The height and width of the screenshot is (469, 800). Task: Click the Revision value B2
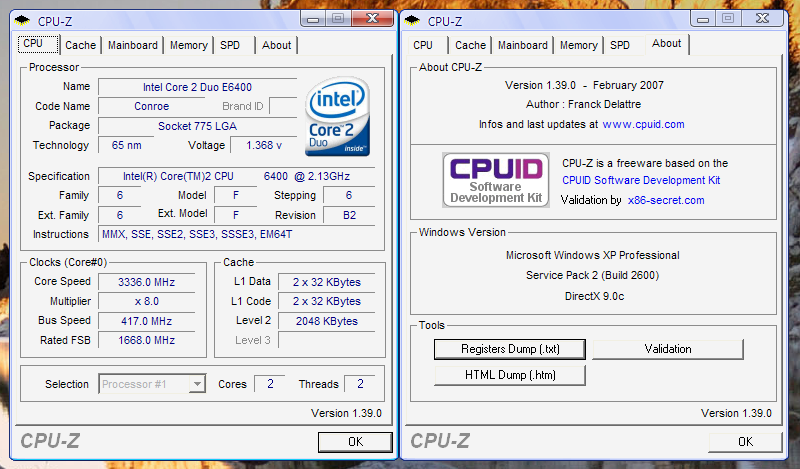(x=349, y=215)
